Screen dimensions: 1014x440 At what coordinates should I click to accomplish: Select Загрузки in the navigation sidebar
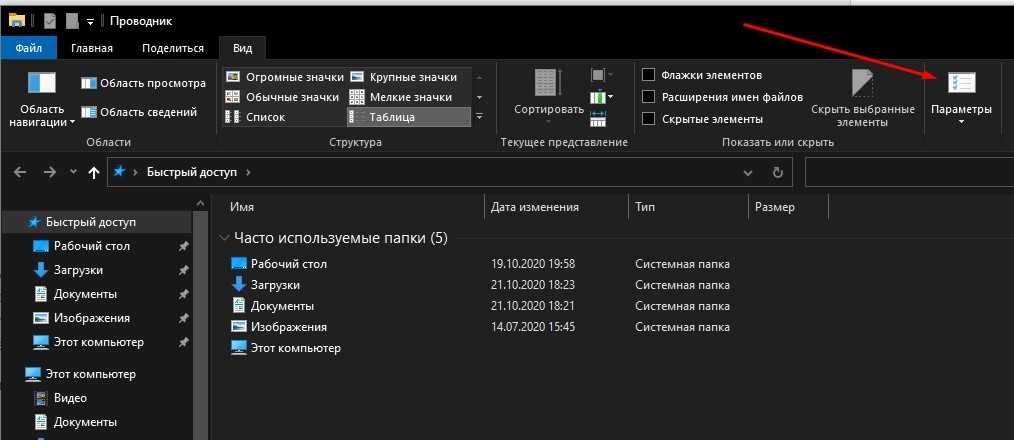tap(78, 270)
